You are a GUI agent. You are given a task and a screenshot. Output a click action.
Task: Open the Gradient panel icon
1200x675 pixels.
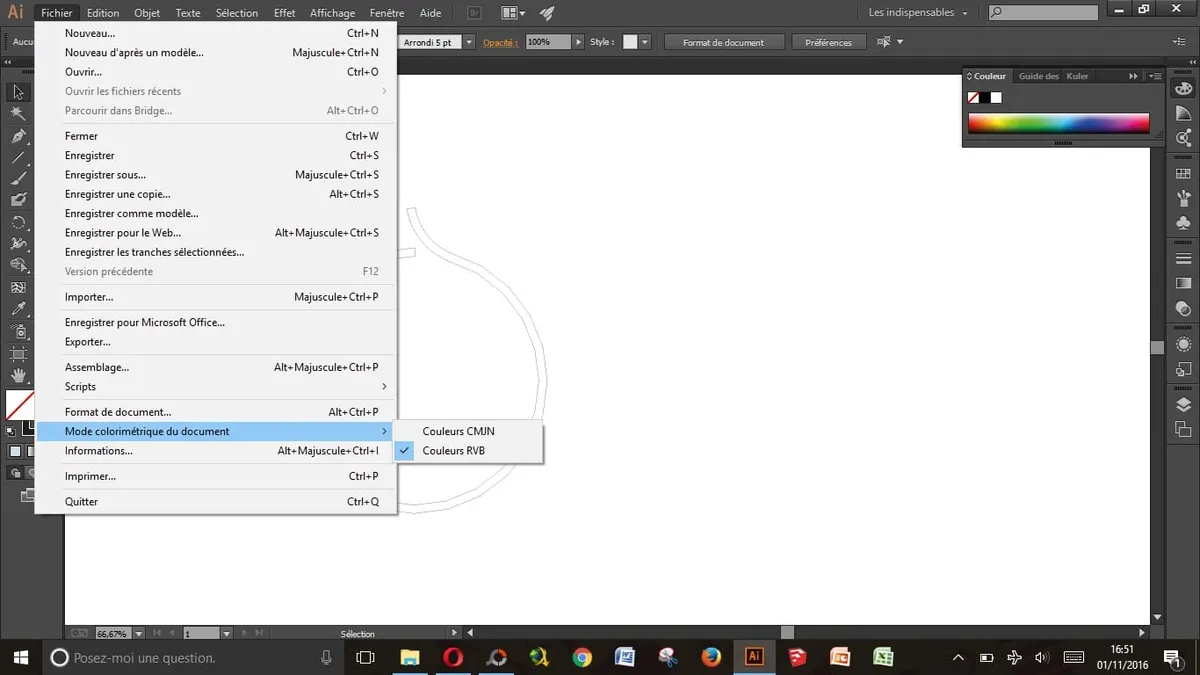1184,284
